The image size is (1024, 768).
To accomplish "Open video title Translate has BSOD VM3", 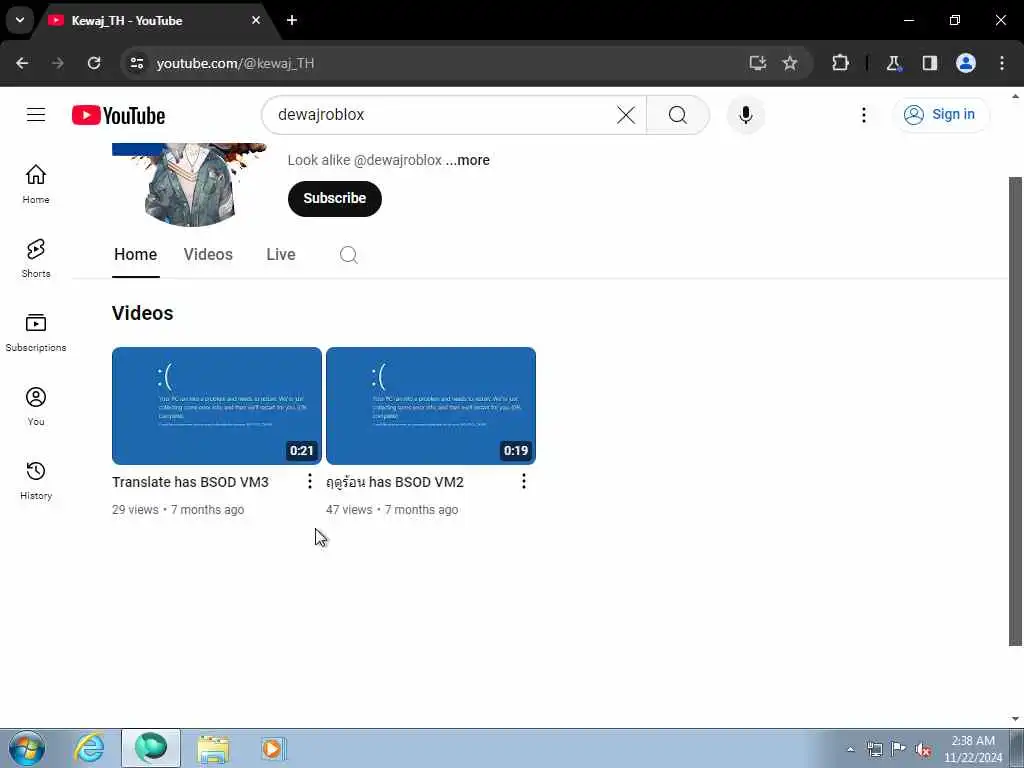I will coord(190,482).
